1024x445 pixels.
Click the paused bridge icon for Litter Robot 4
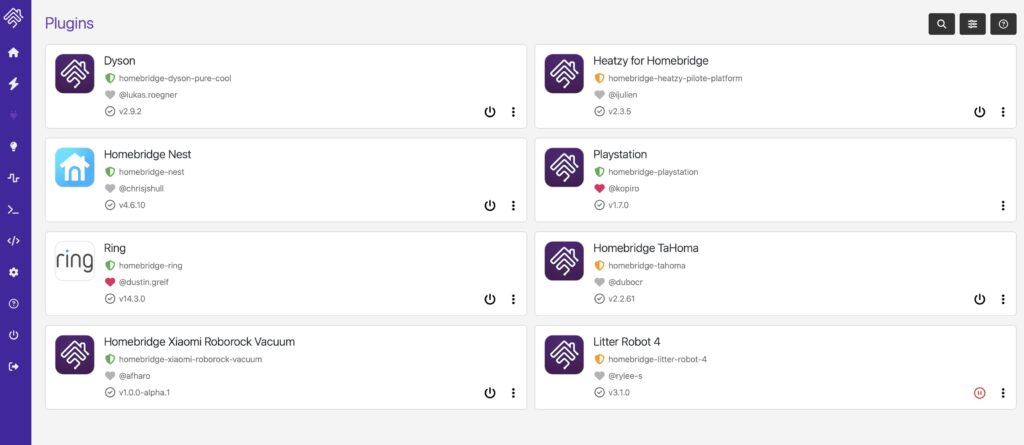click(979, 393)
